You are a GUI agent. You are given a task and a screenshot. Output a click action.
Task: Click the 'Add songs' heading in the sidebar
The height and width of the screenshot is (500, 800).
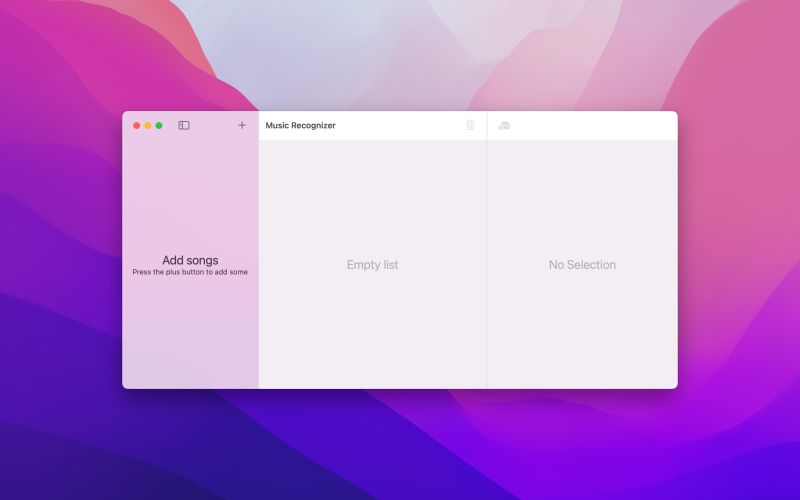(x=190, y=260)
